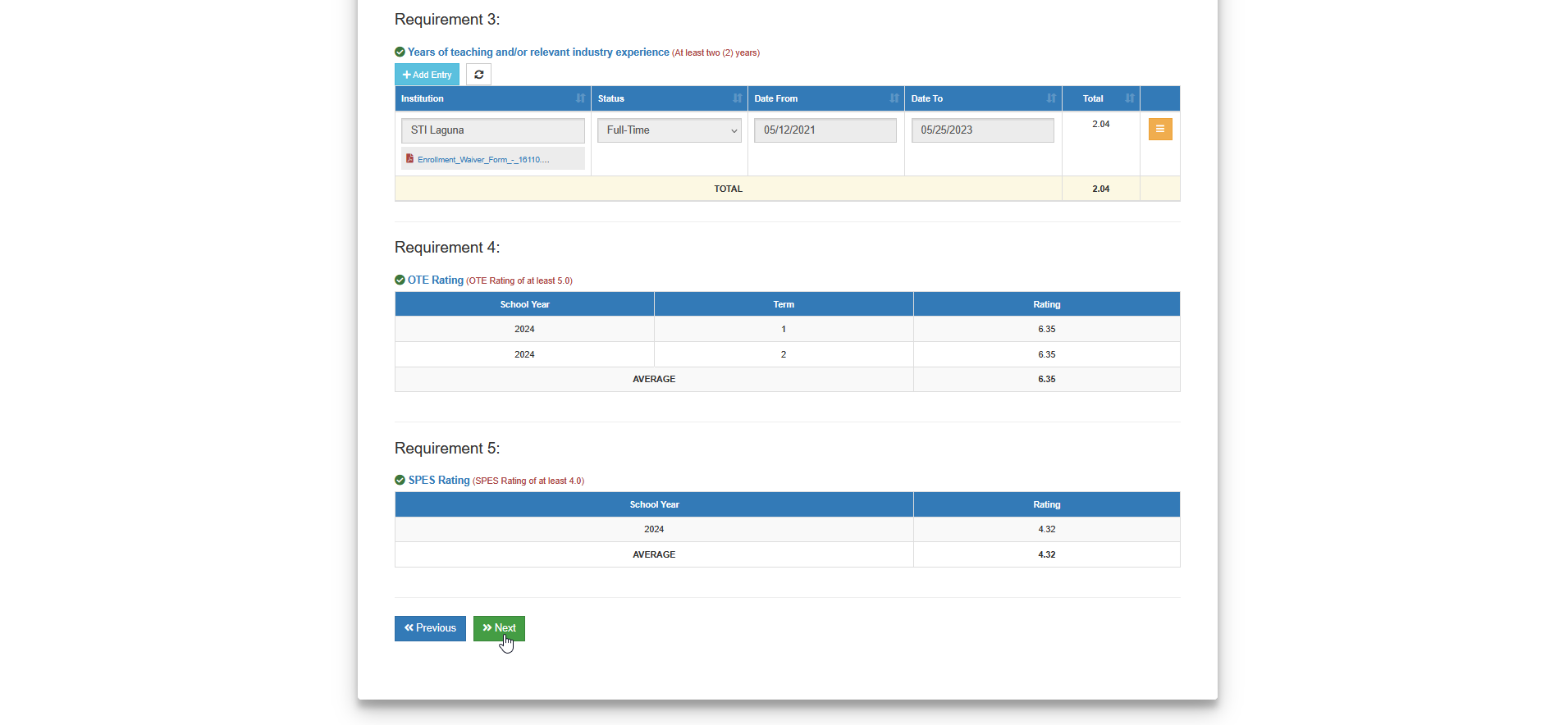Go to Next step
1568x725 pixels.
coord(499,628)
